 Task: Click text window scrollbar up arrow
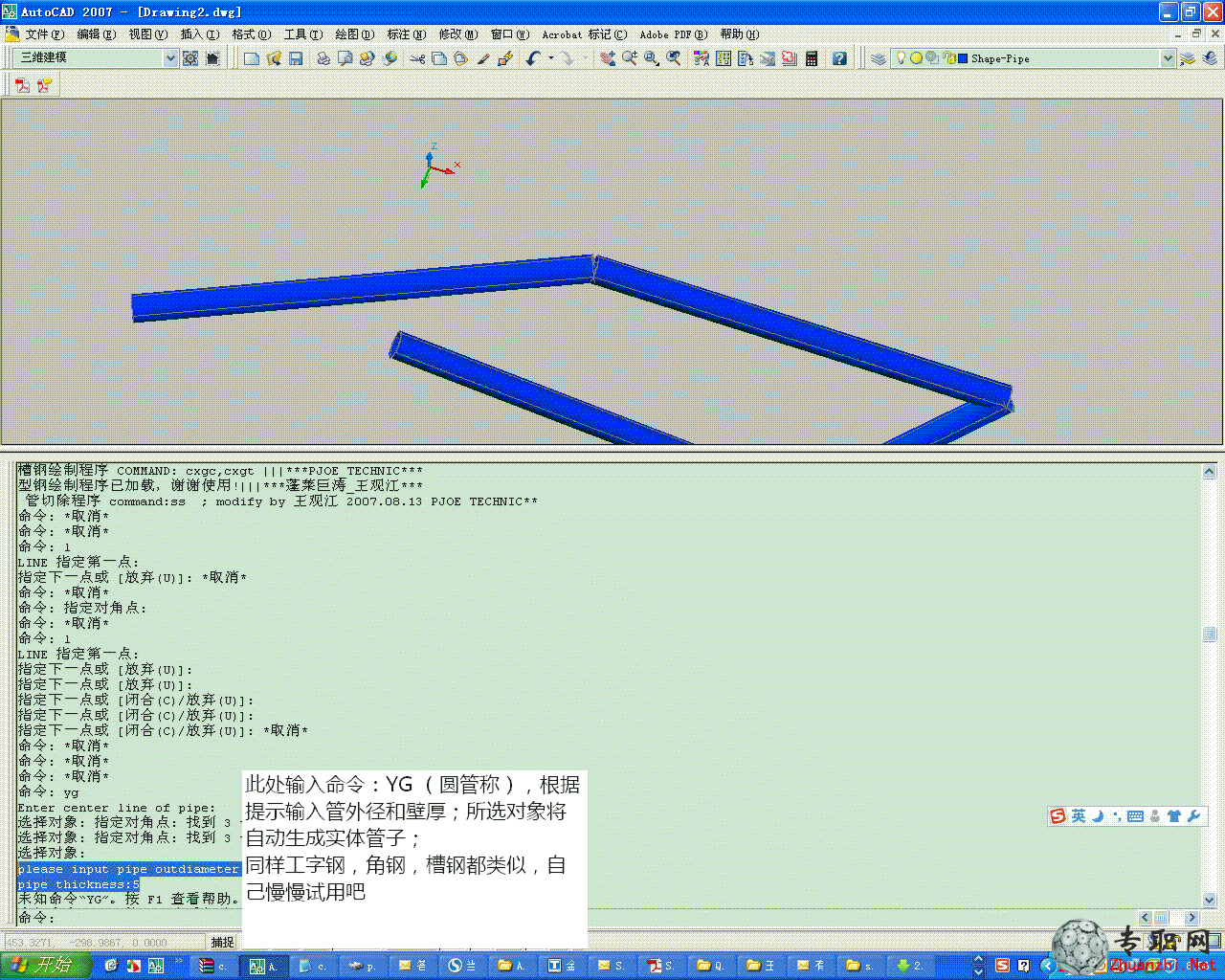pyautogui.click(x=1209, y=470)
